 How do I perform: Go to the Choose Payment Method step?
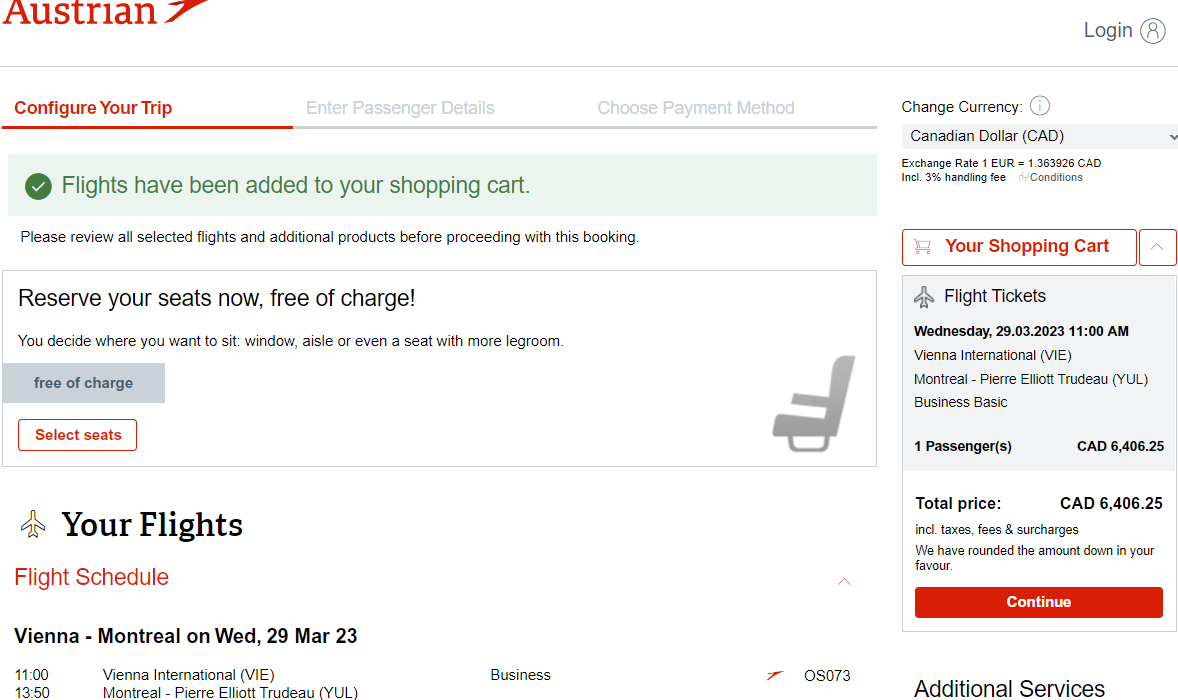[x=696, y=108]
